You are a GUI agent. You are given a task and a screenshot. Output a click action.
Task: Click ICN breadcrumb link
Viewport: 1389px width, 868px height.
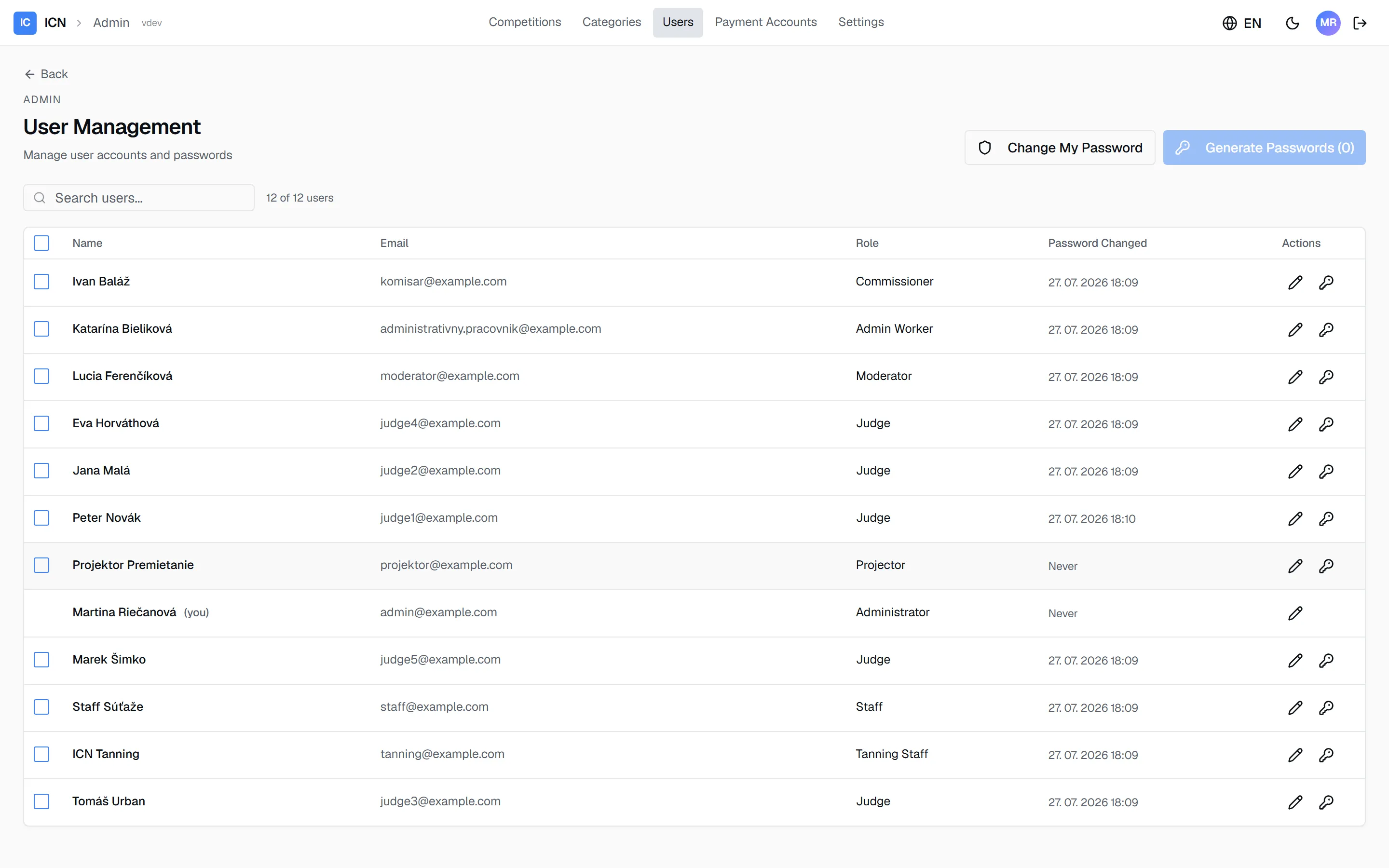(x=55, y=23)
